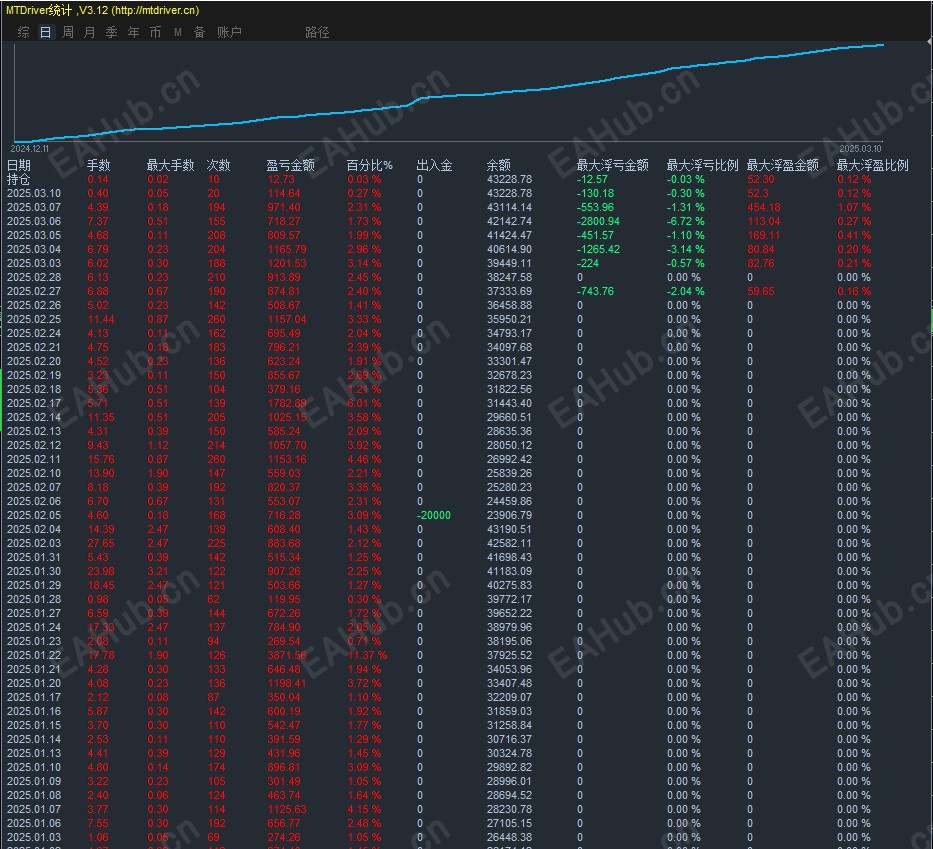This screenshot has width=933, height=849.
Task: Open the 备 notes tab
Action: tap(199, 32)
